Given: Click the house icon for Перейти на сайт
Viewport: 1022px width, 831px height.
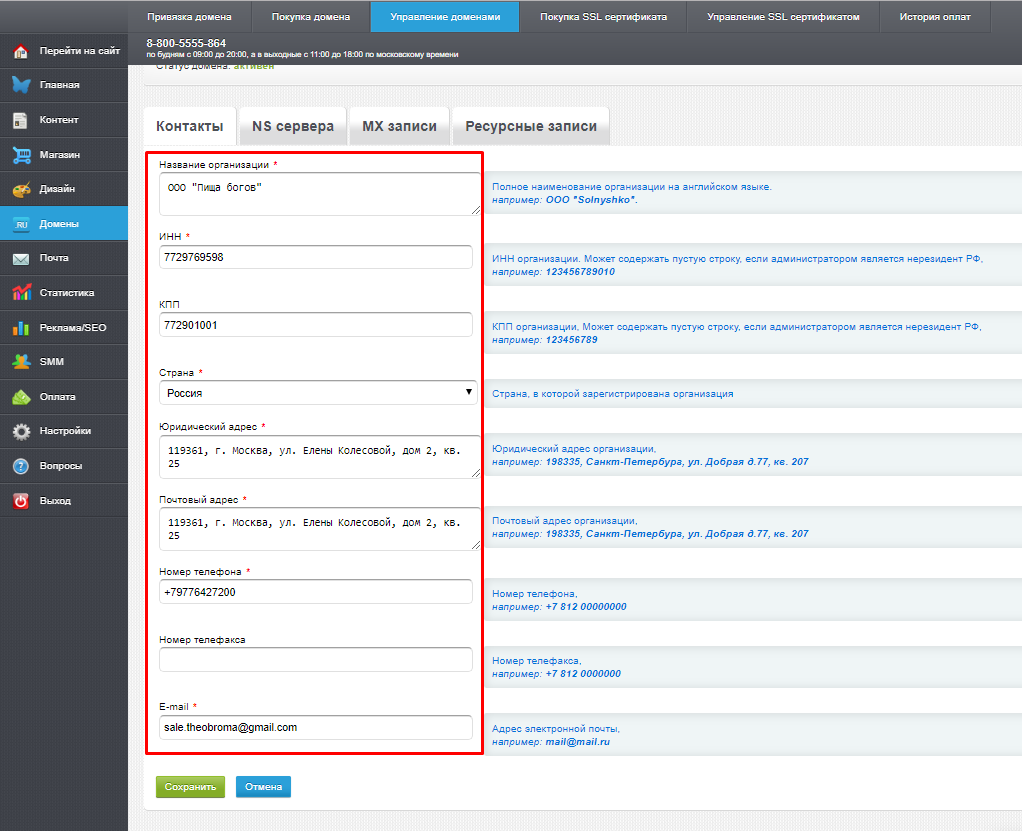Looking at the screenshot, I should pyautogui.click(x=21, y=51).
